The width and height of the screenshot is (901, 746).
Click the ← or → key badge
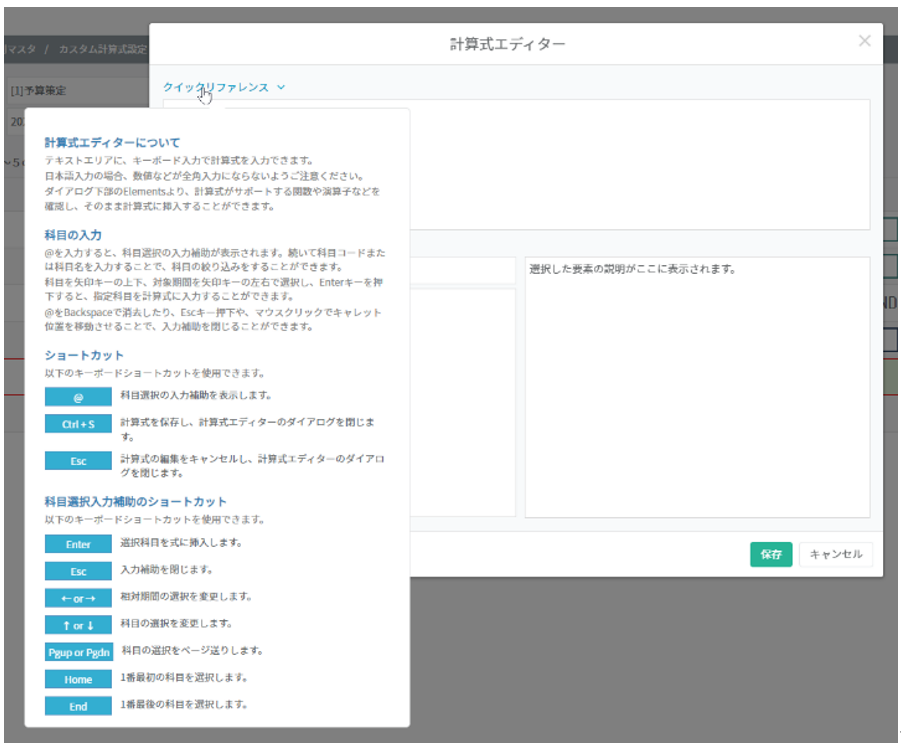pyautogui.click(x=78, y=599)
